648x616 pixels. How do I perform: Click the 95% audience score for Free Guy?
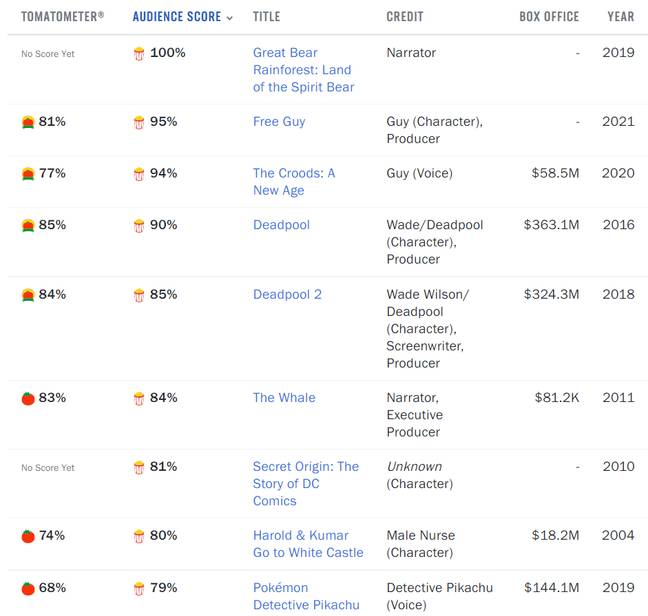(x=164, y=121)
